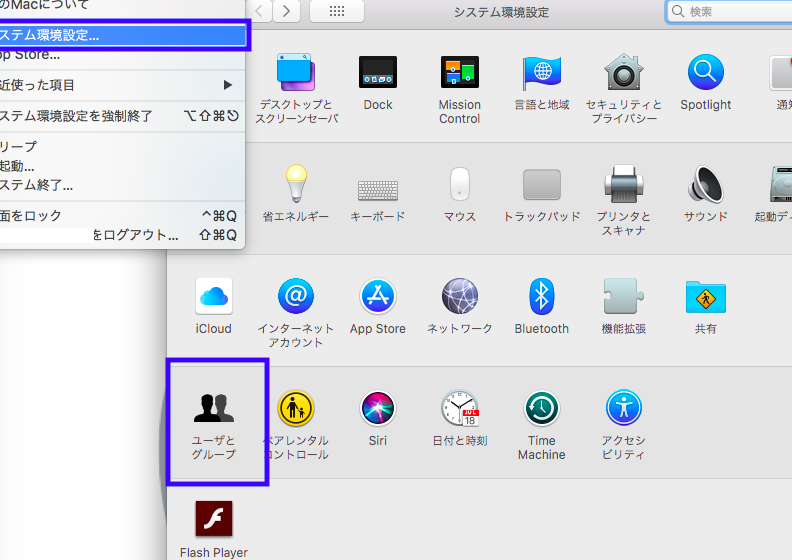The height and width of the screenshot is (560, 792).
Task: Choose システム環境設定… in Apple menu
Action: coord(123,35)
